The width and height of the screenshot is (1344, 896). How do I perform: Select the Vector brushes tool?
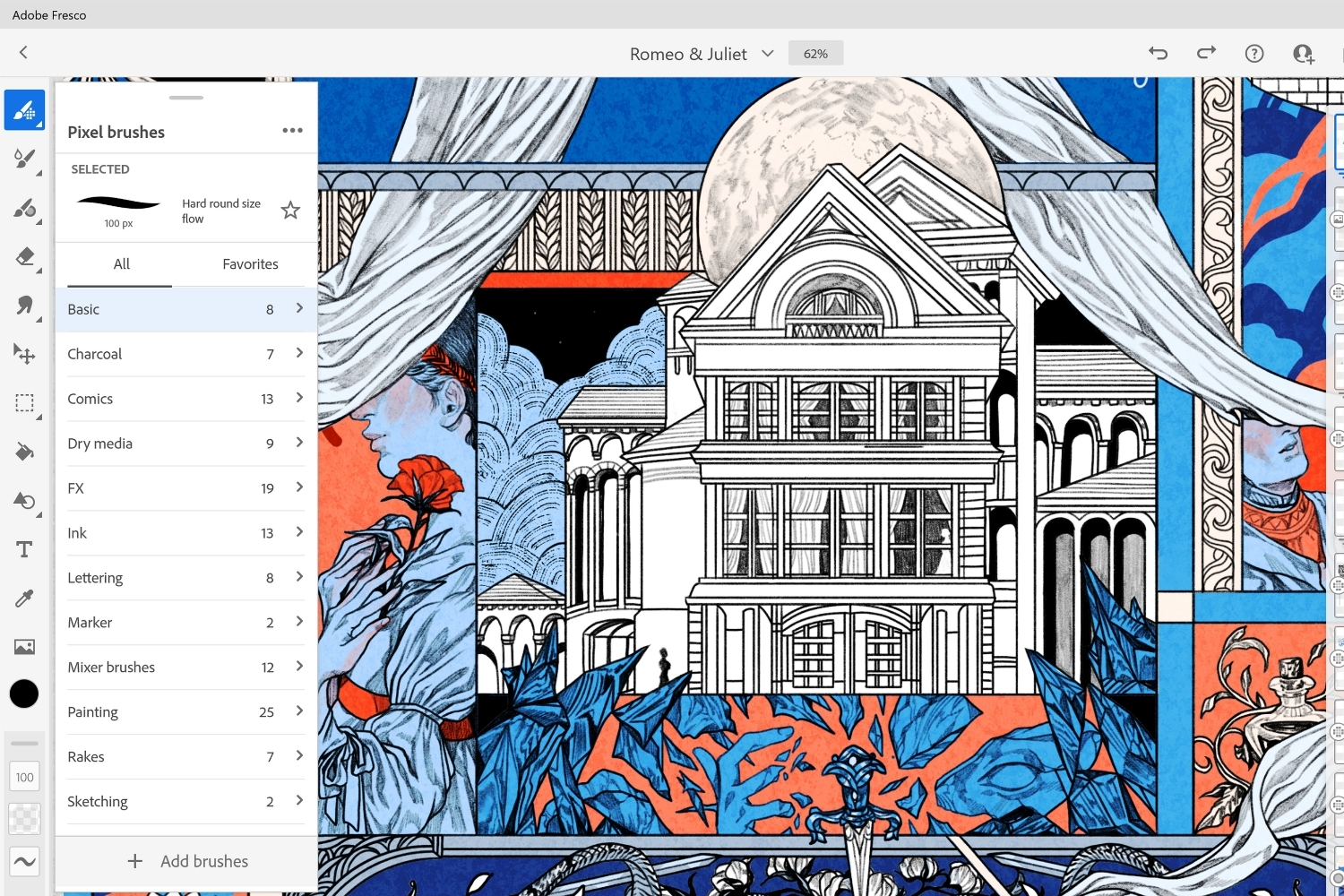tap(24, 209)
